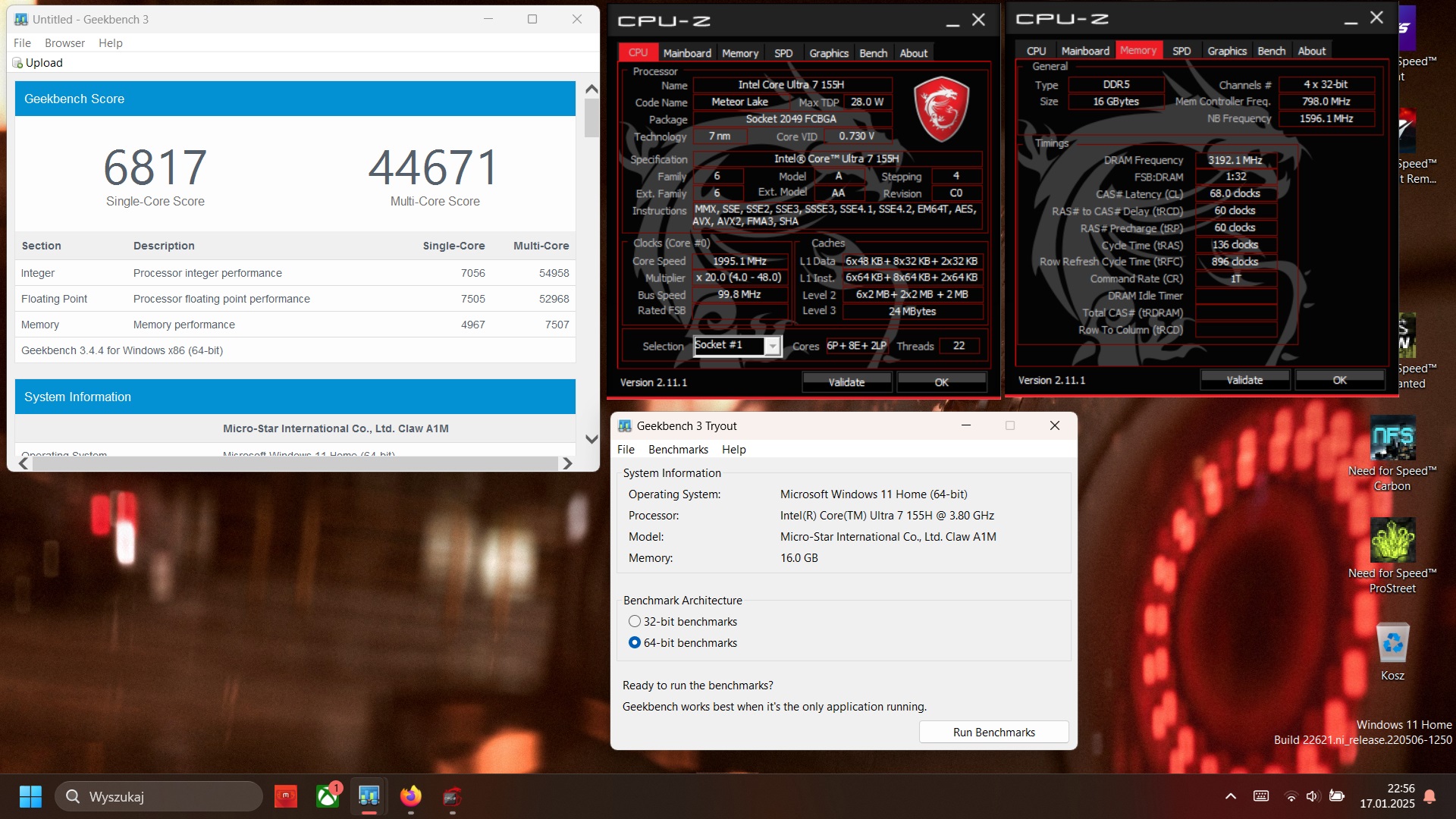Click OK in the right CPU-Z window
Viewport: 1456px width, 819px height.
[x=1340, y=380]
